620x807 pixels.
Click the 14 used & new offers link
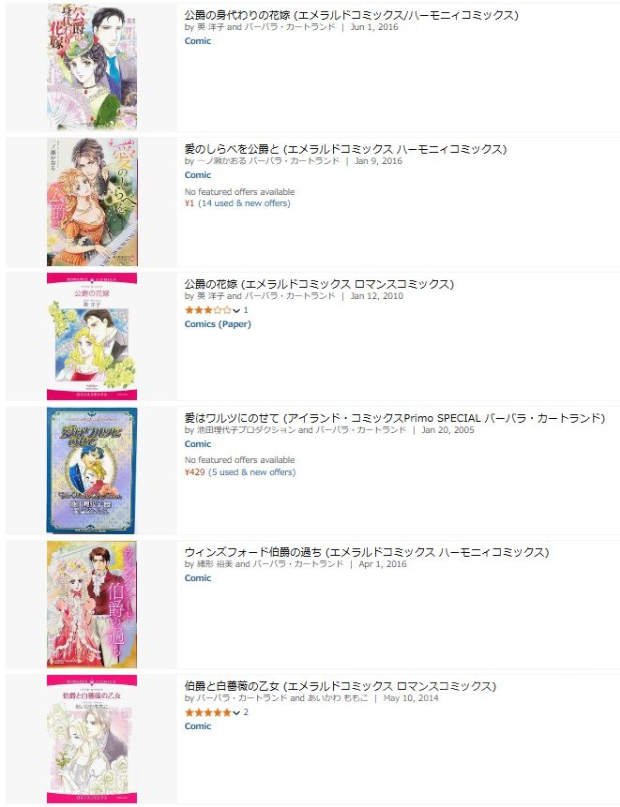tap(244, 203)
